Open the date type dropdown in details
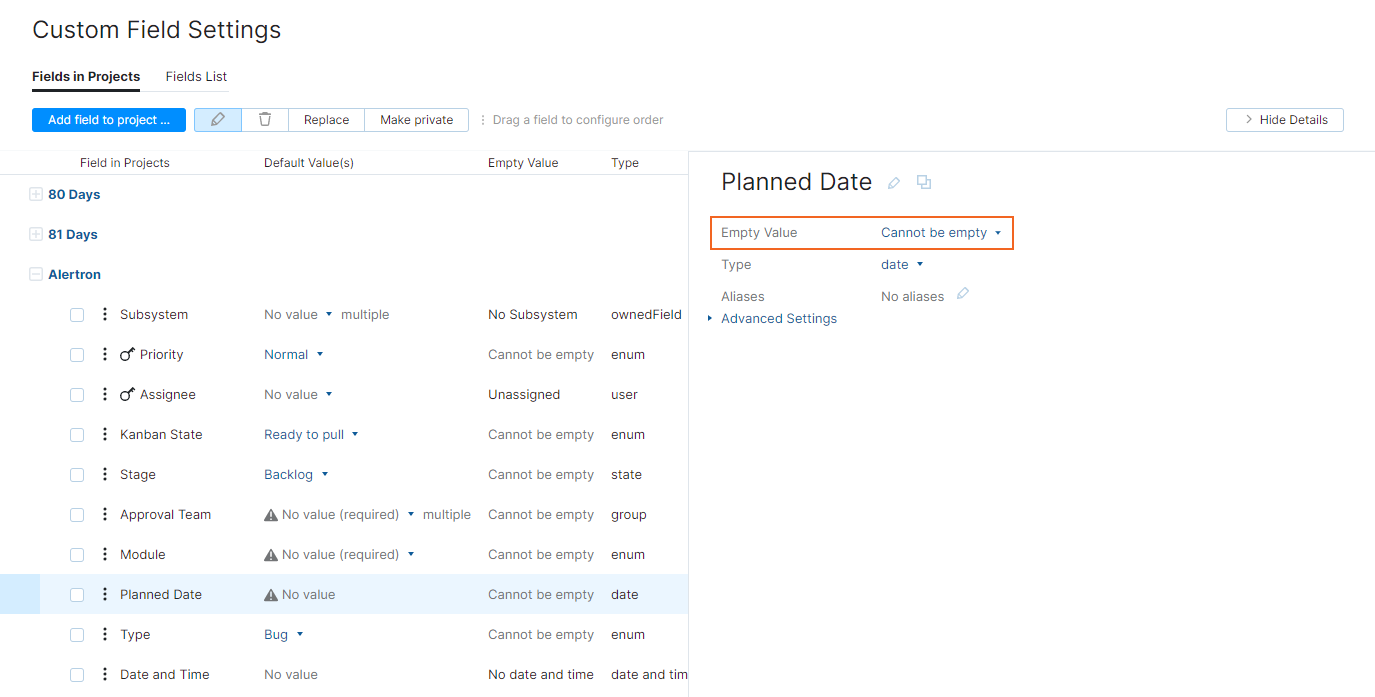Screen dimensions: 1375x697 click(x=901, y=265)
